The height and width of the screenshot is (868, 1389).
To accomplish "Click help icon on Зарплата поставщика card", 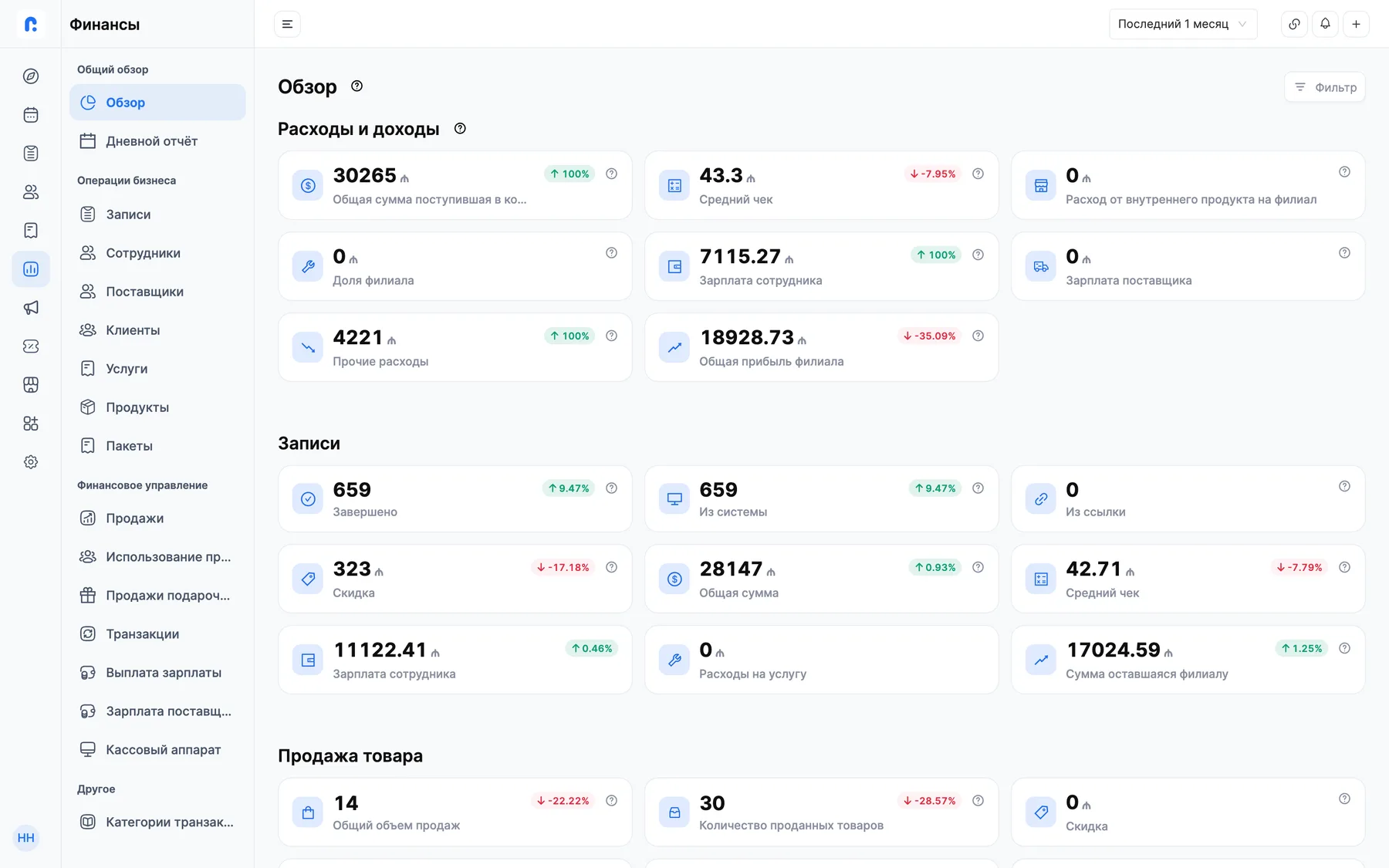I will tap(1344, 253).
